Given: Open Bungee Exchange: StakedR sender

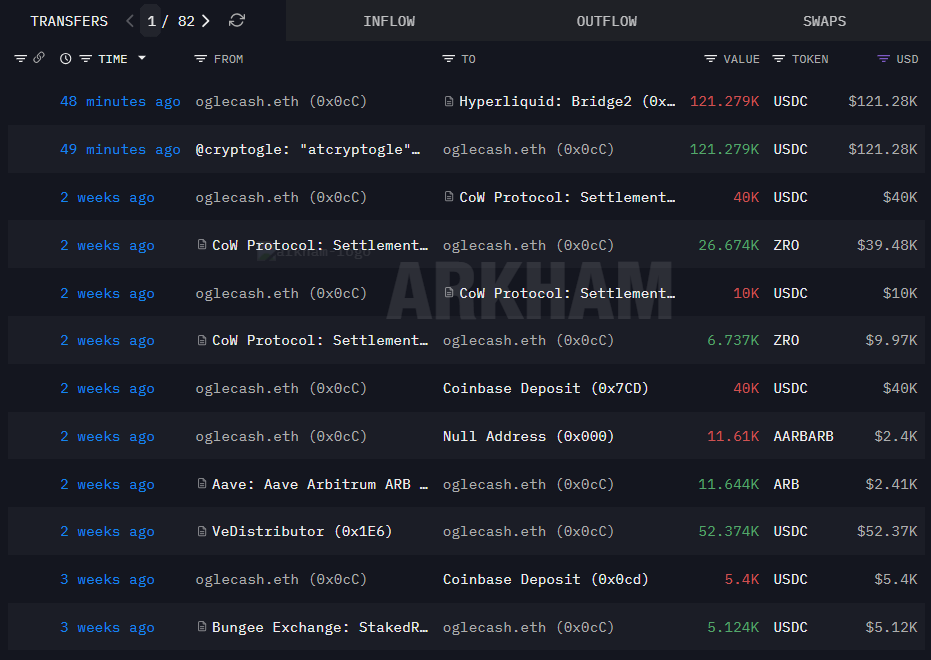Looking at the screenshot, I should tap(319, 627).
